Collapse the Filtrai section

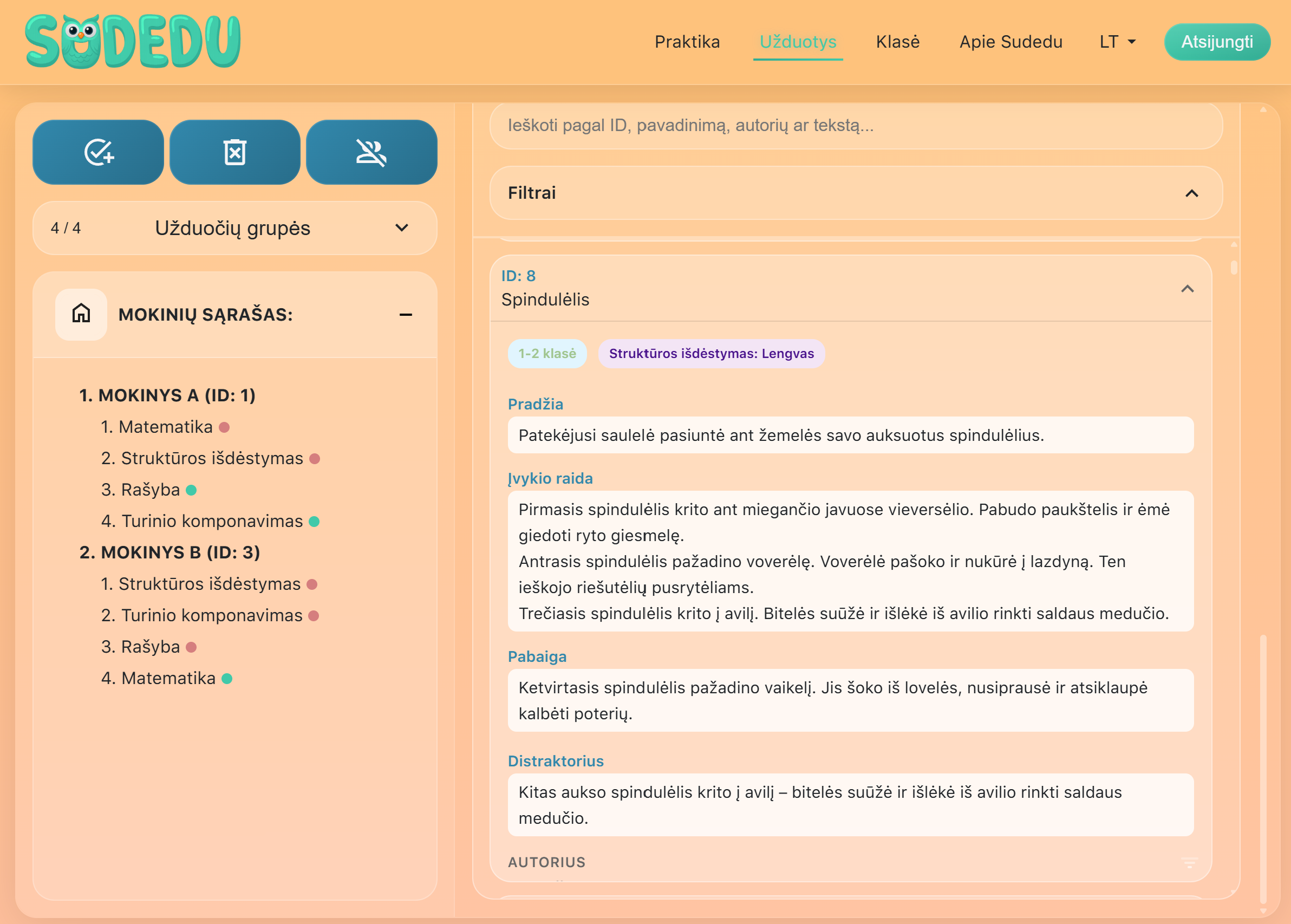click(x=1191, y=193)
